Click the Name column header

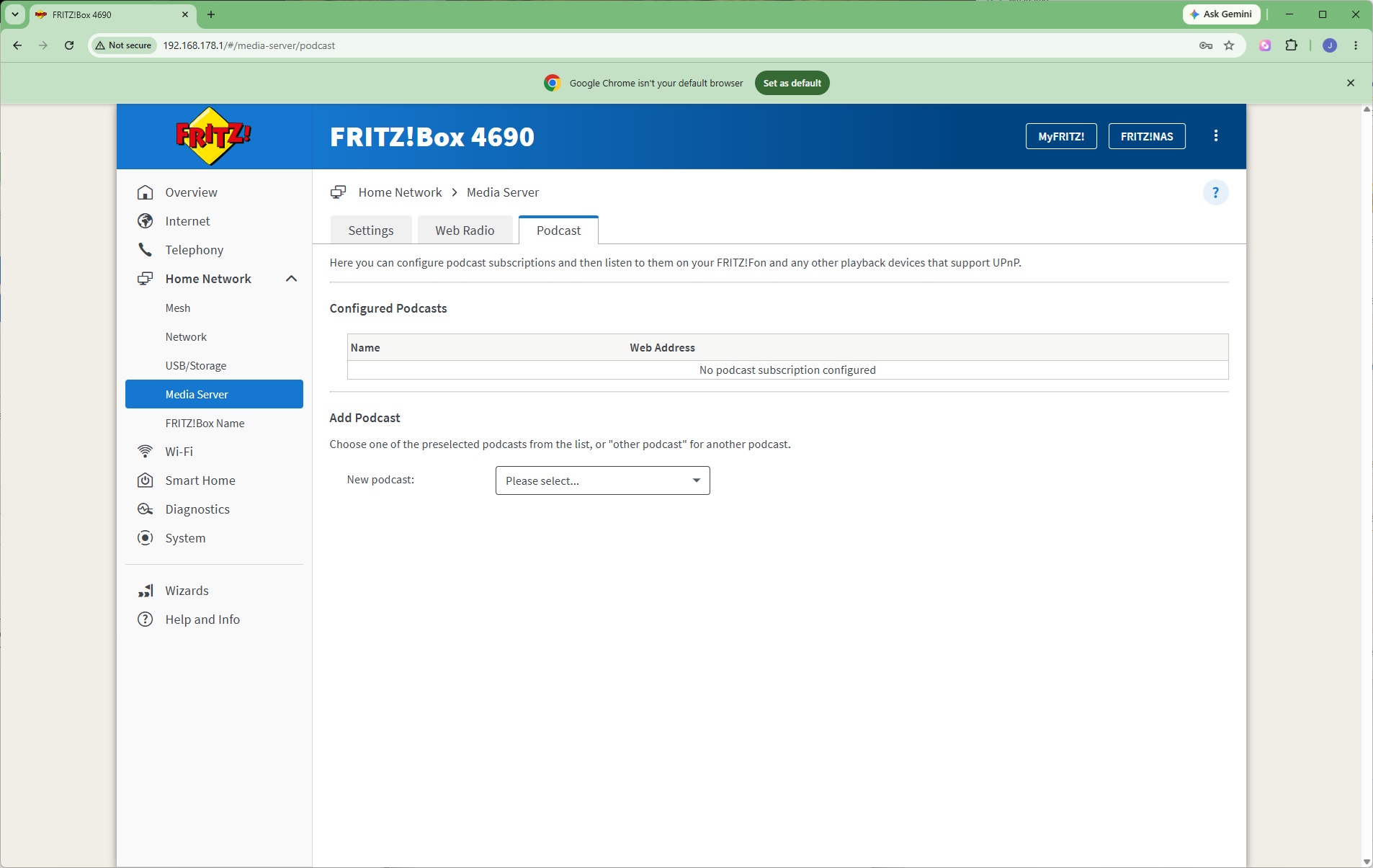(365, 347)
